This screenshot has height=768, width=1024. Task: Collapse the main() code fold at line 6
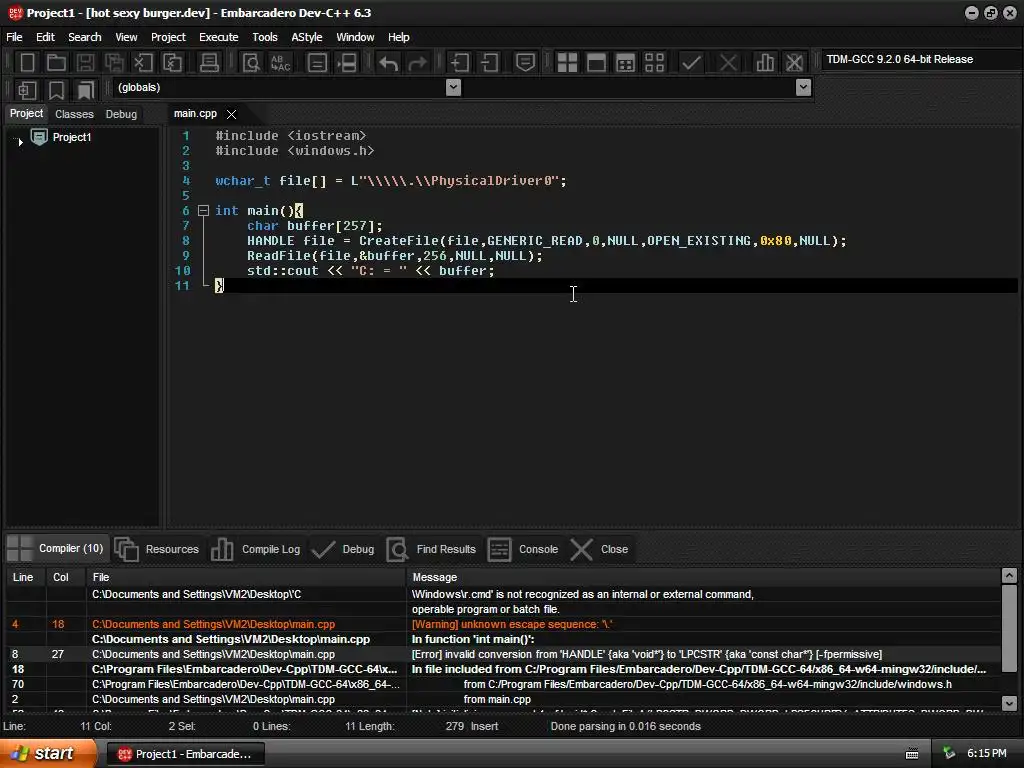pos(203,210)
